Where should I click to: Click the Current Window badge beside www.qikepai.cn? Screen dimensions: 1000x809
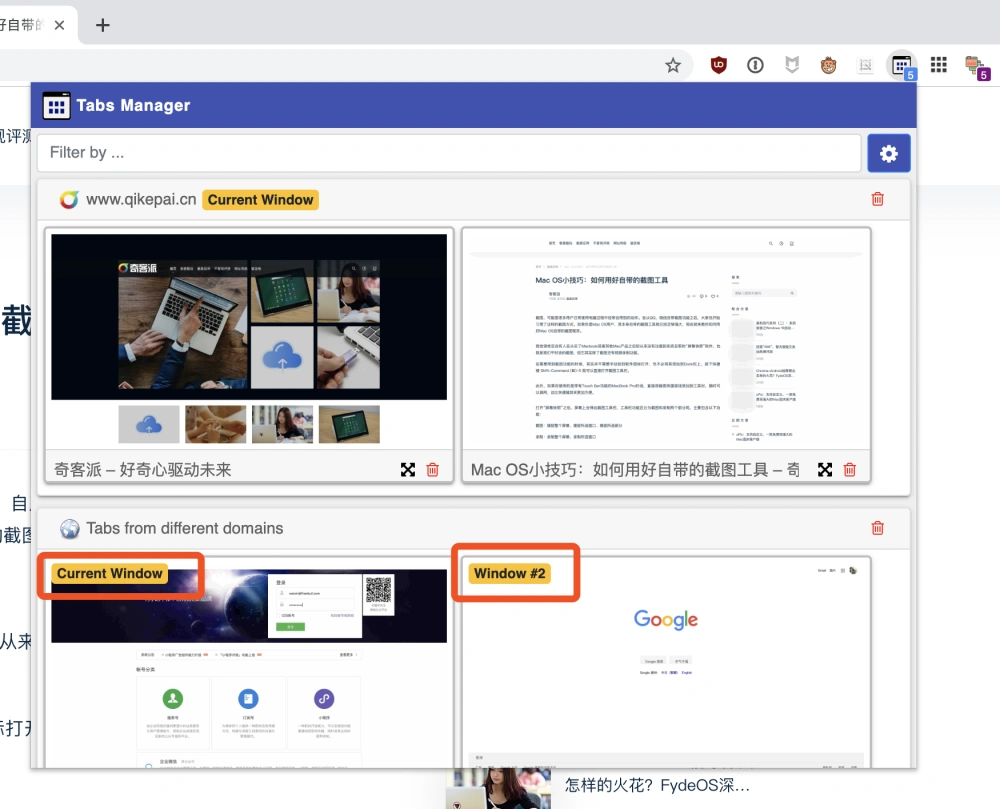[260, 200]
